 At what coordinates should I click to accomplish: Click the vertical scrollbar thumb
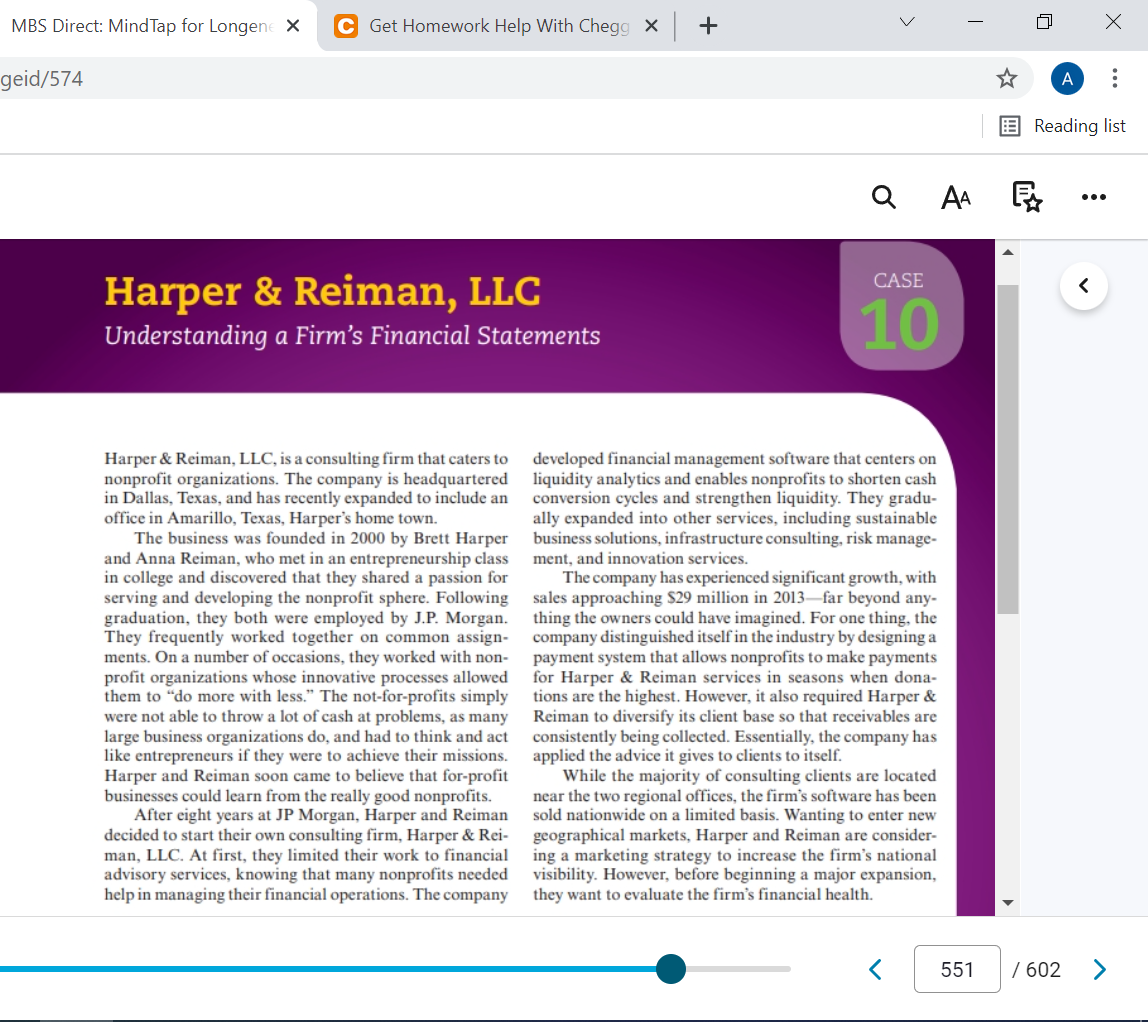(1007, 449)
